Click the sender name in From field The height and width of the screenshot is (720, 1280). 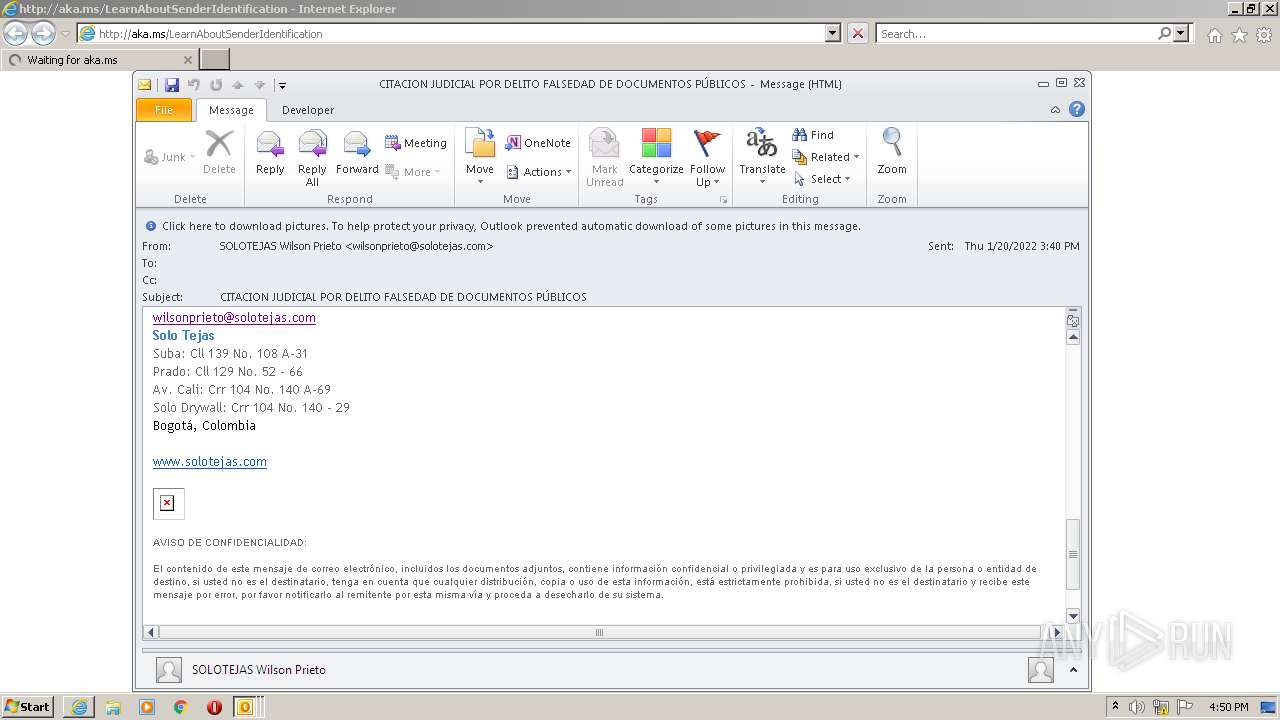[x=356, y=246]
